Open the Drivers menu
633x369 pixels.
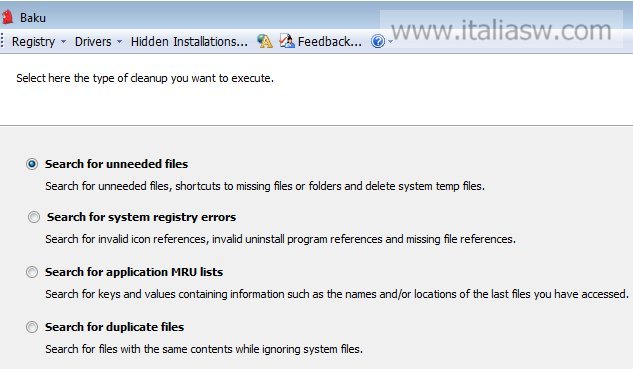[x=93, y=42]
